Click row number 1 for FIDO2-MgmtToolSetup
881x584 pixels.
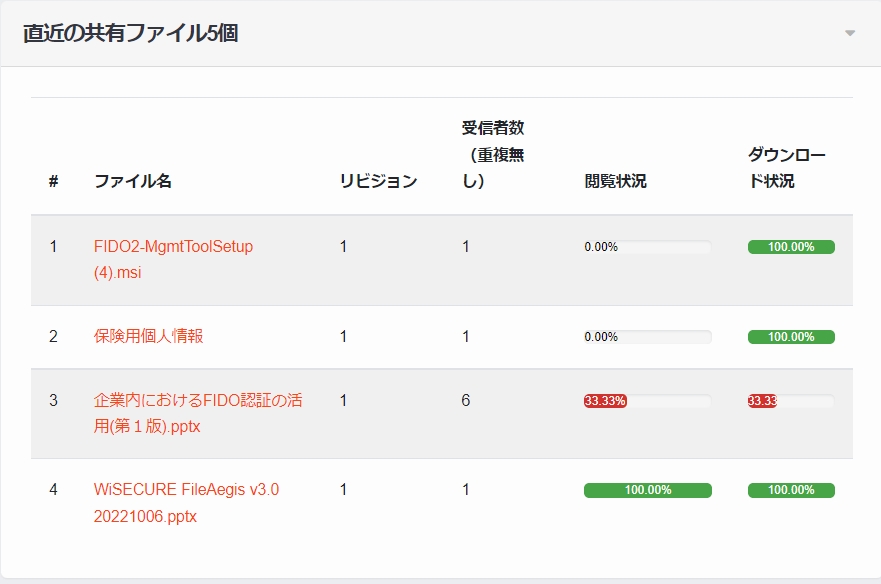tap(53, 246)
